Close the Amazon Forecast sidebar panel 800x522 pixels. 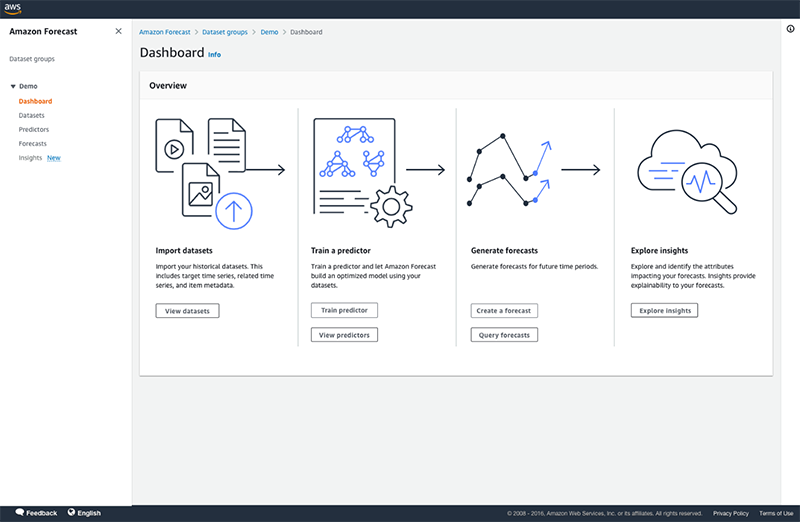tap(118, 31)
